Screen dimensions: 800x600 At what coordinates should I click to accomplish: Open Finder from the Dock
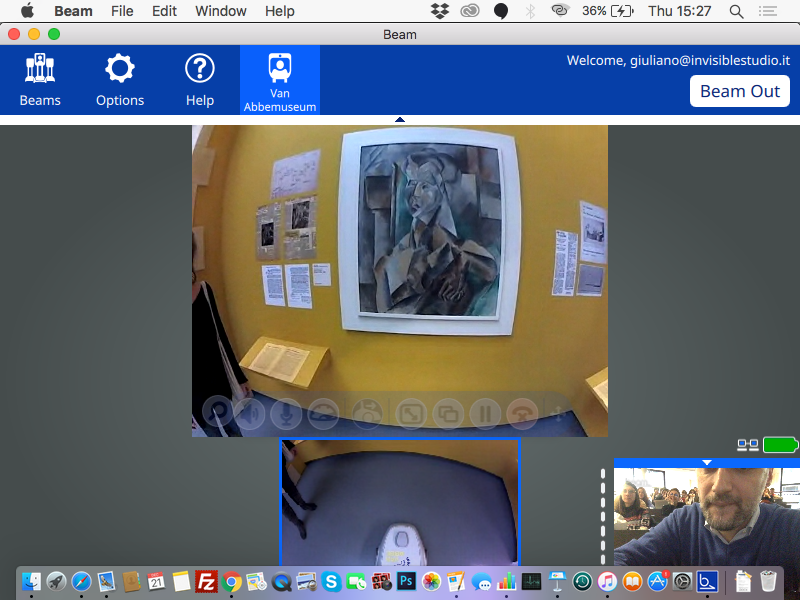coord(32,581)
